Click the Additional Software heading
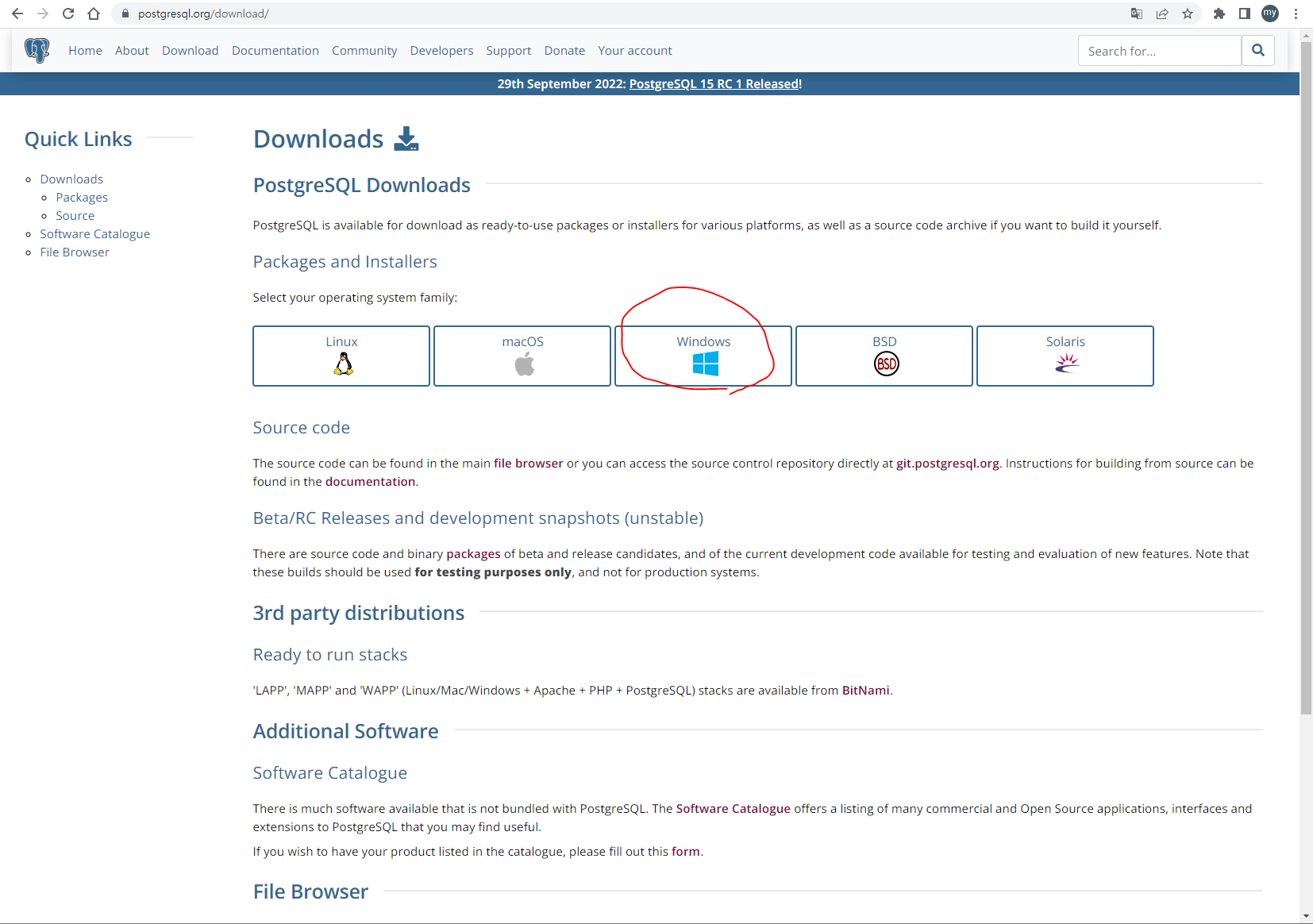The width and height of the screenshot is (1313, 924). [x=345, y=731]
